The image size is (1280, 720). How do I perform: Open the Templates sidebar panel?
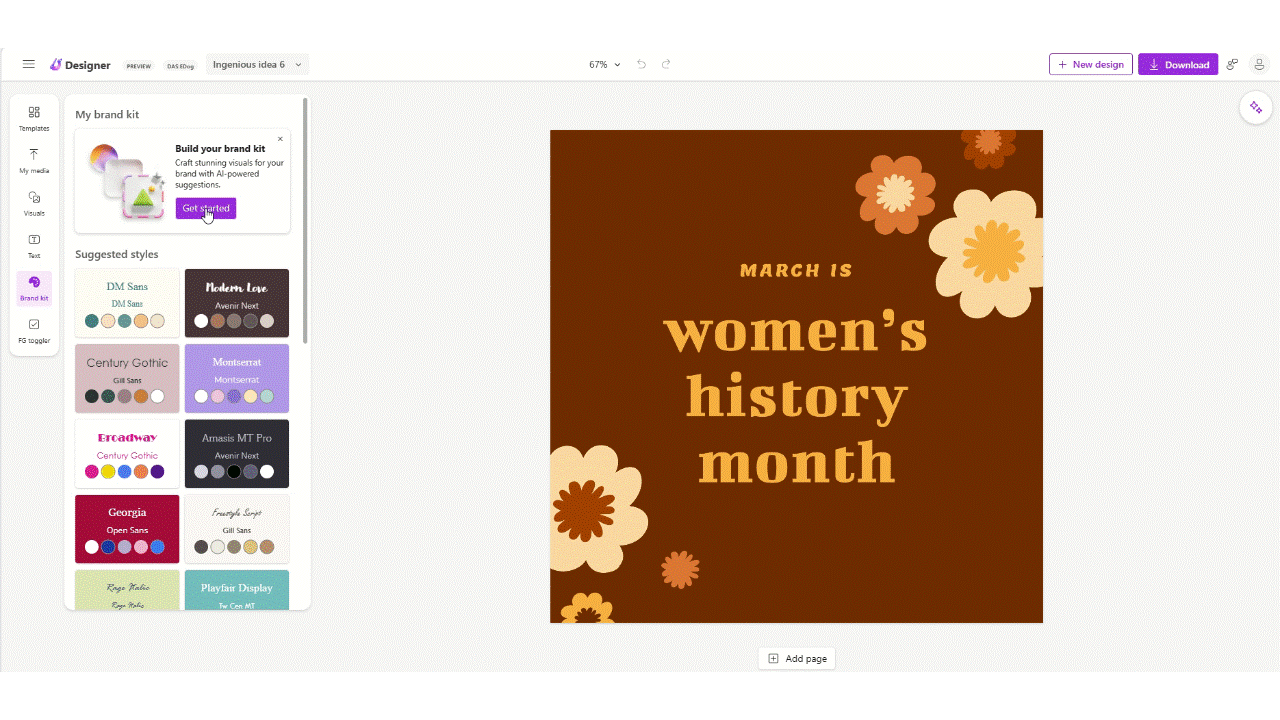point(34,119)
